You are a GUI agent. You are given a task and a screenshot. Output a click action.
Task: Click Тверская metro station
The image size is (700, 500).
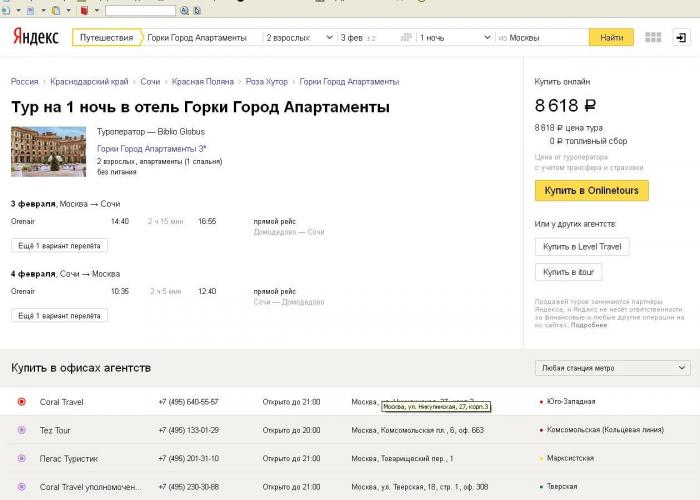562,486
